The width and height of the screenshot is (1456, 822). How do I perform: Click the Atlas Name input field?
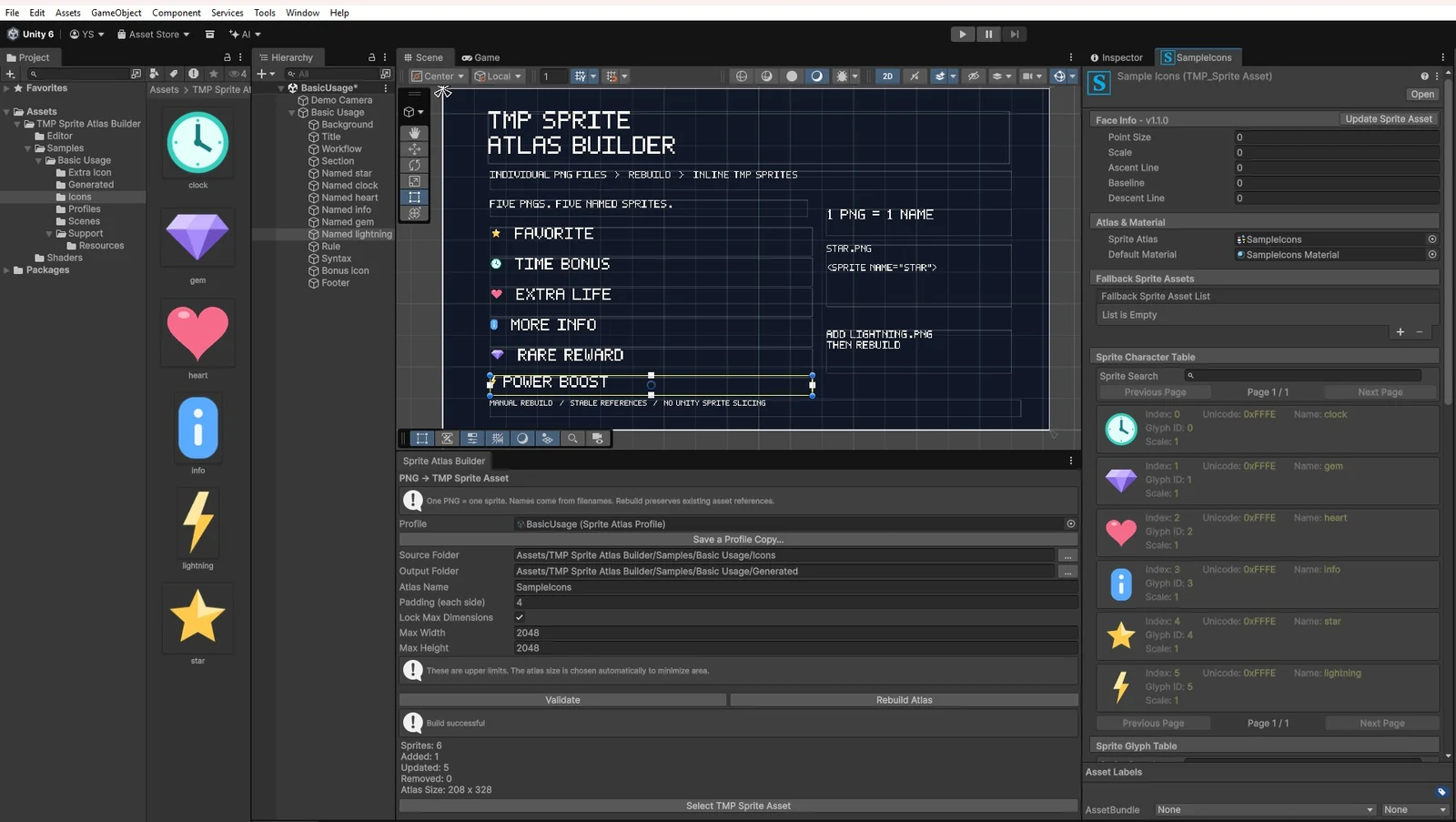click(795, 587)
